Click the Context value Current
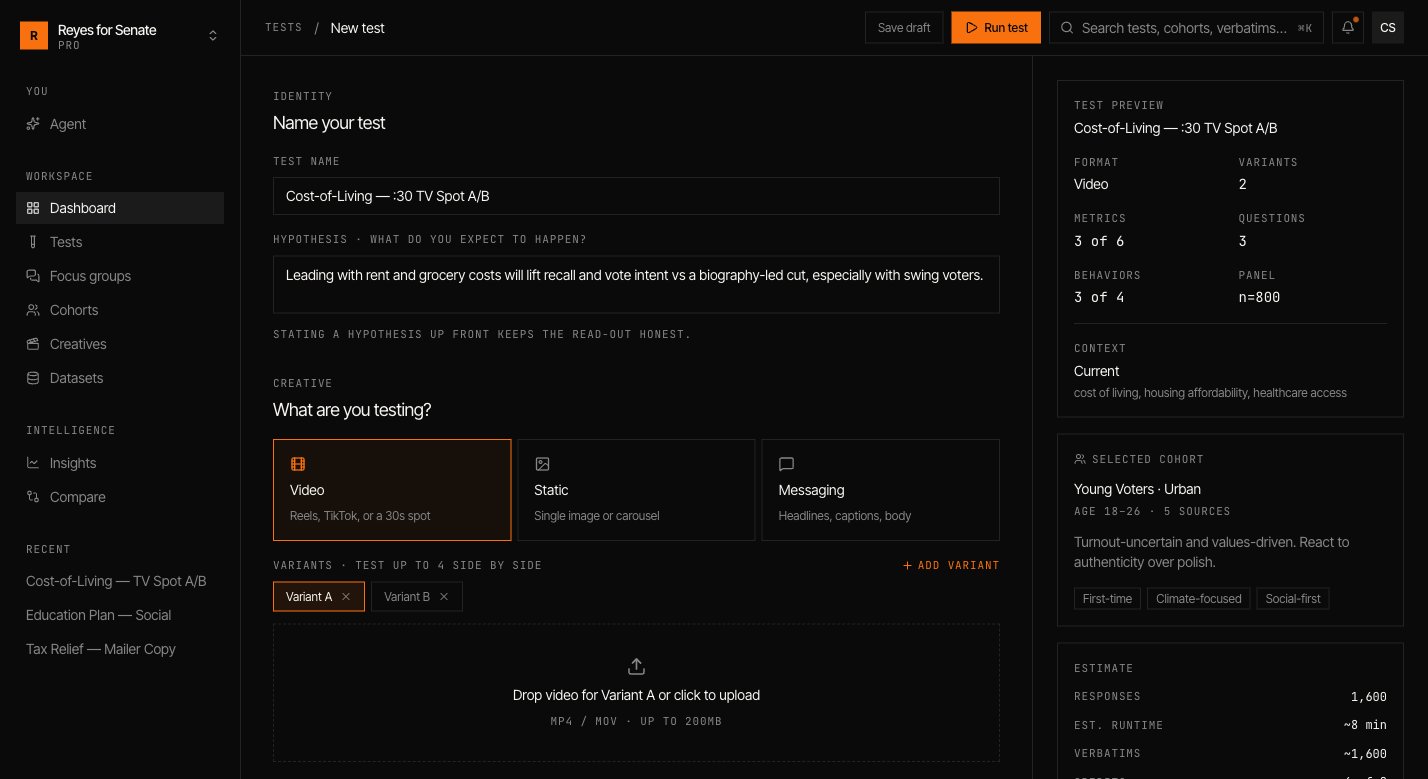 (x=1096, y=371)
